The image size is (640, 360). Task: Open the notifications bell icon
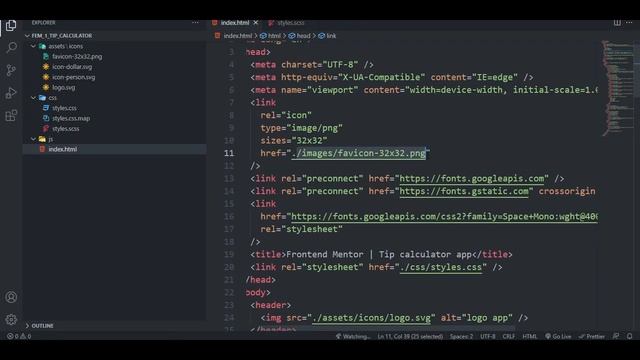click(x=630, y=336)
